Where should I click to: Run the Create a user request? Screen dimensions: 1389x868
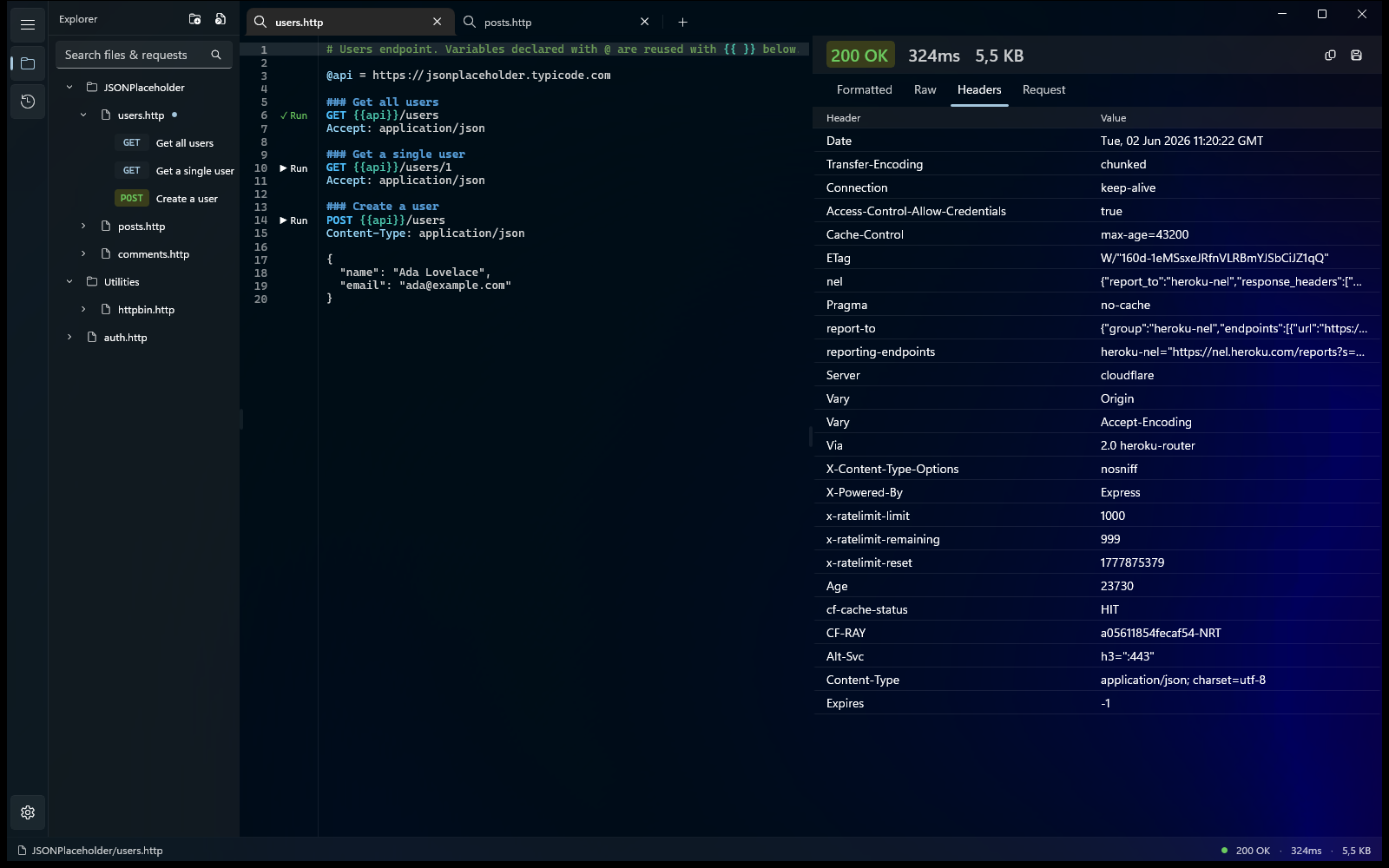click(x=293, y=220)
